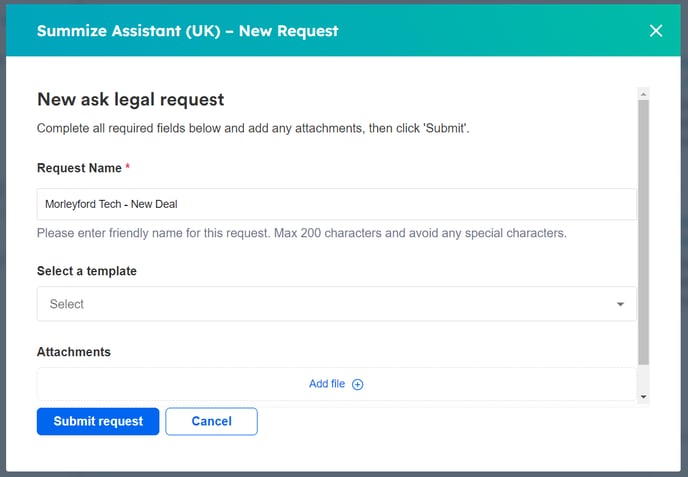Click the Select a template label

click(x=87, y=271)
